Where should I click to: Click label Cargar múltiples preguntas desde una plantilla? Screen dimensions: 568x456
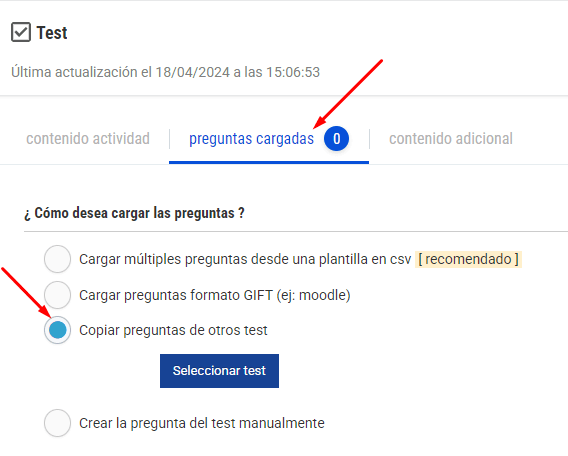point(245,259)
